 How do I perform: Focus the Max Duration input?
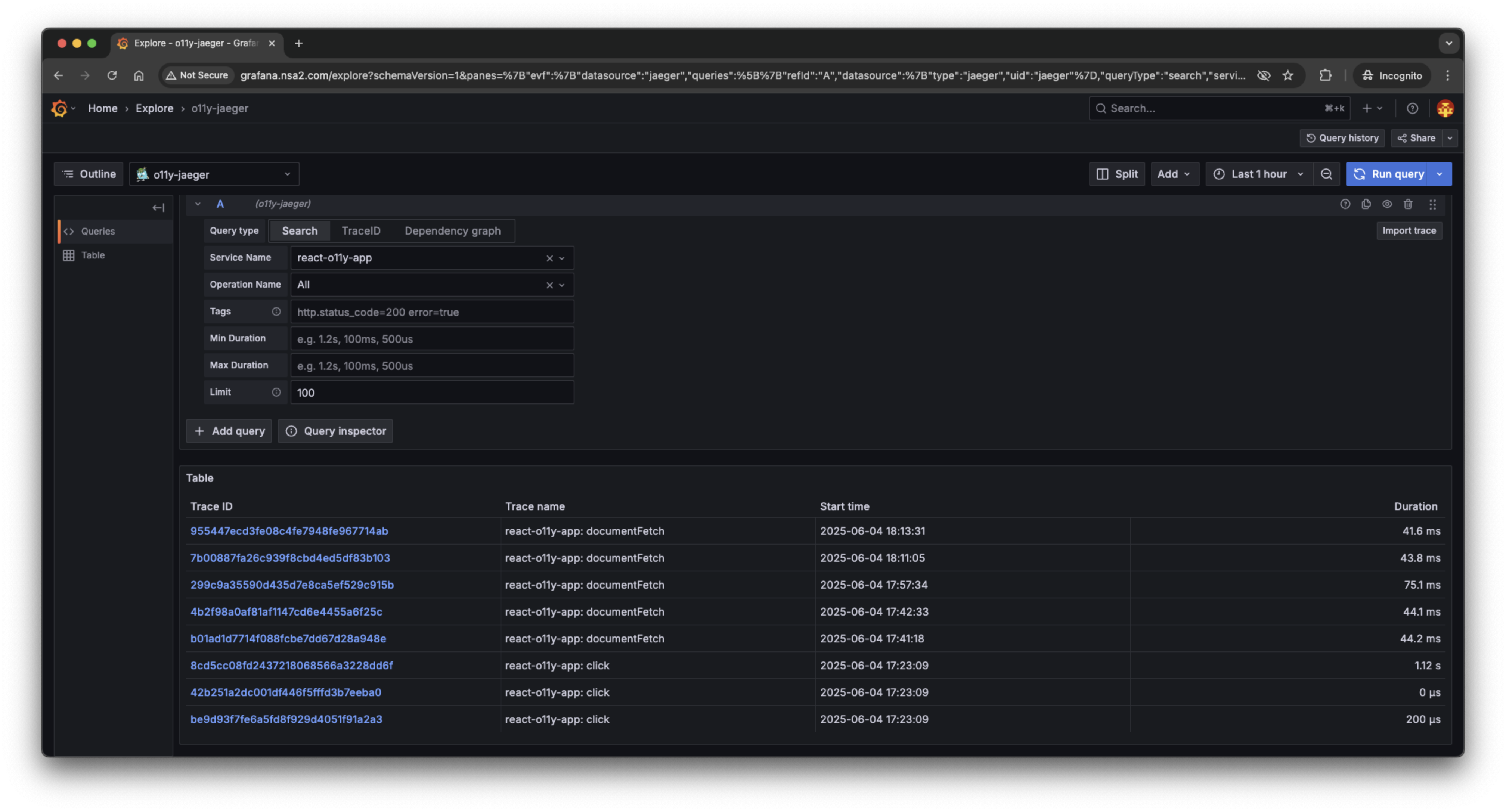click(432, 365)
